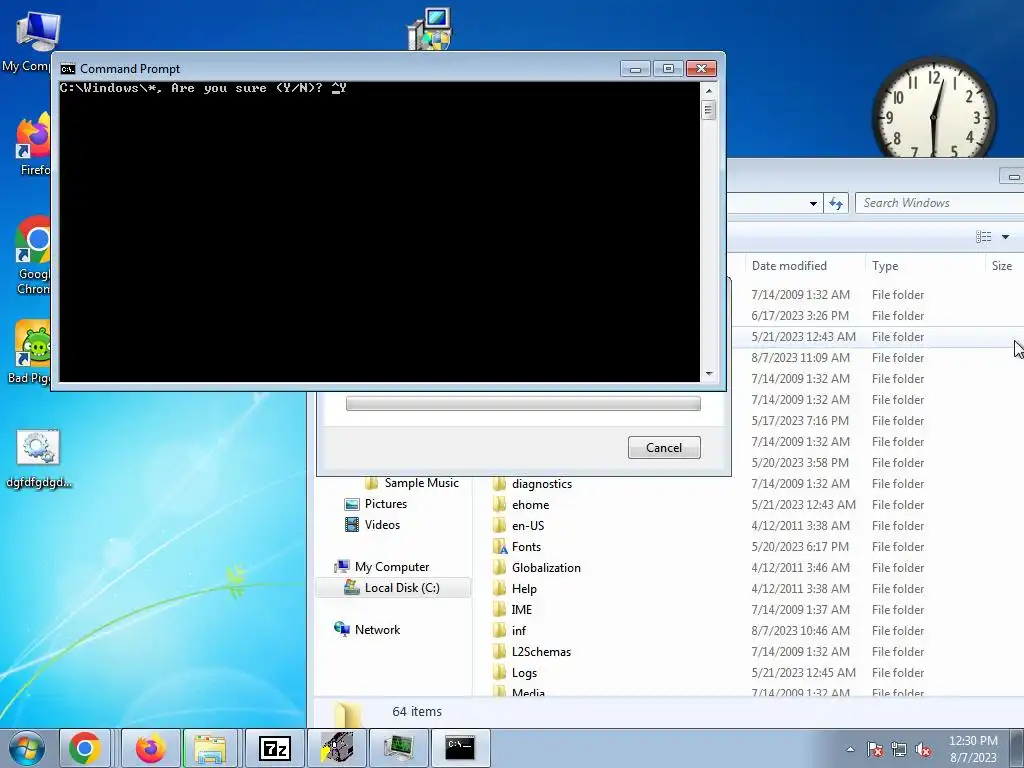1024x768 pixels.
Task: Open the Windows Start orb
Action: pyautogui.click(x=27, y=748)
